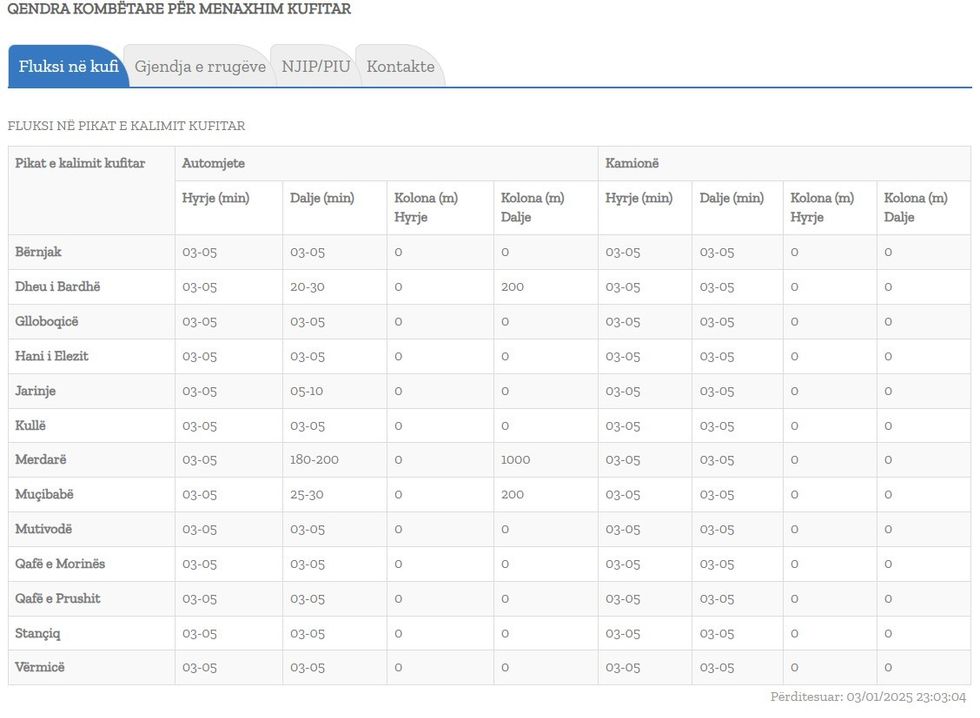Click Dheu i Bardhë exit time 20-30
The width and height of the screenshot is (980, 718).
point(307,287)
